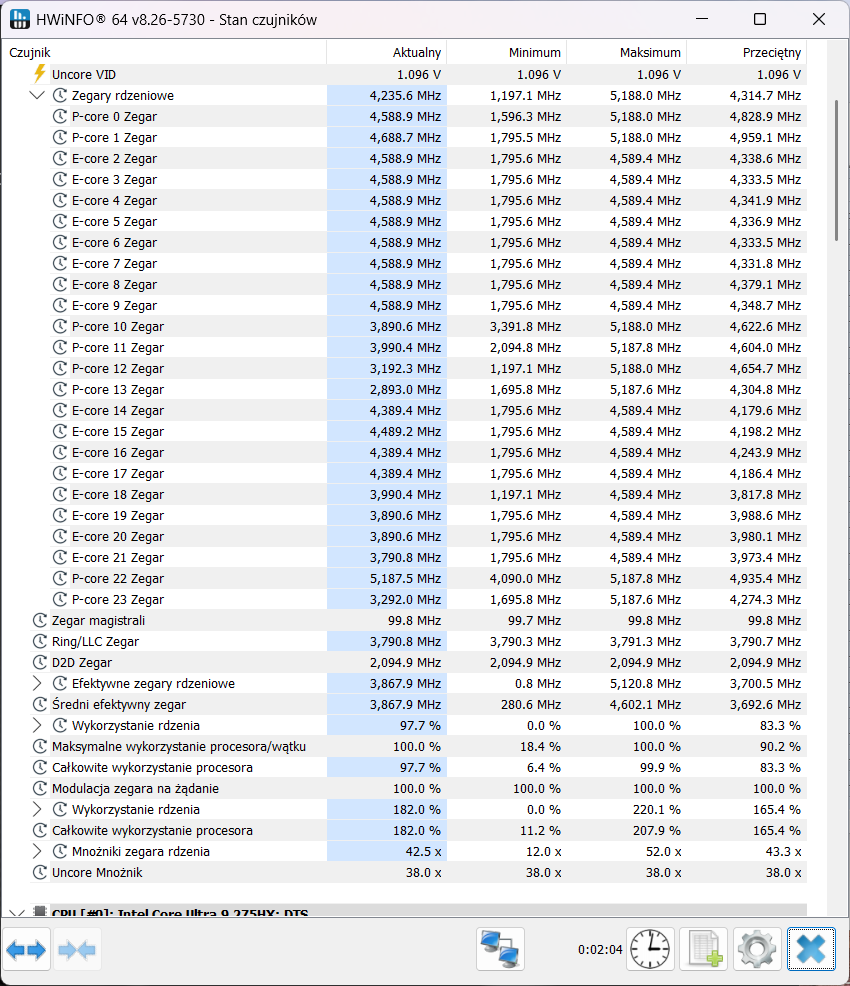Expand Efektywne zegary rdzeniowe group
850x986 pixels.
pyautogui.click(x=37, y=684)
